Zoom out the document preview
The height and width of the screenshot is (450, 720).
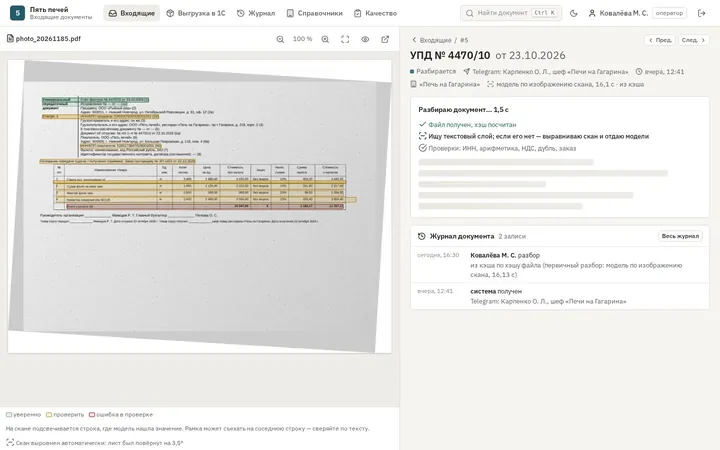pos(280,39)
